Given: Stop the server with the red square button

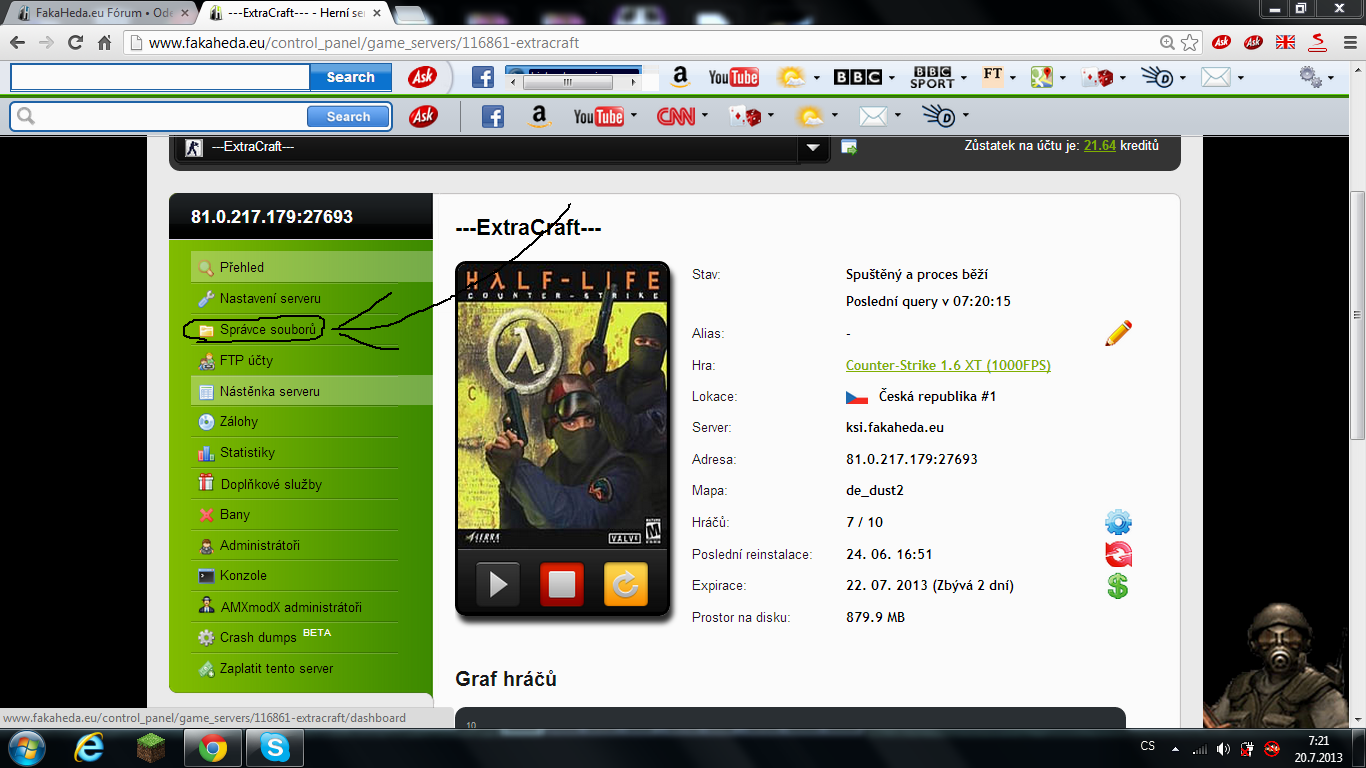Looking at the screenshot, I should click(562, 585).
